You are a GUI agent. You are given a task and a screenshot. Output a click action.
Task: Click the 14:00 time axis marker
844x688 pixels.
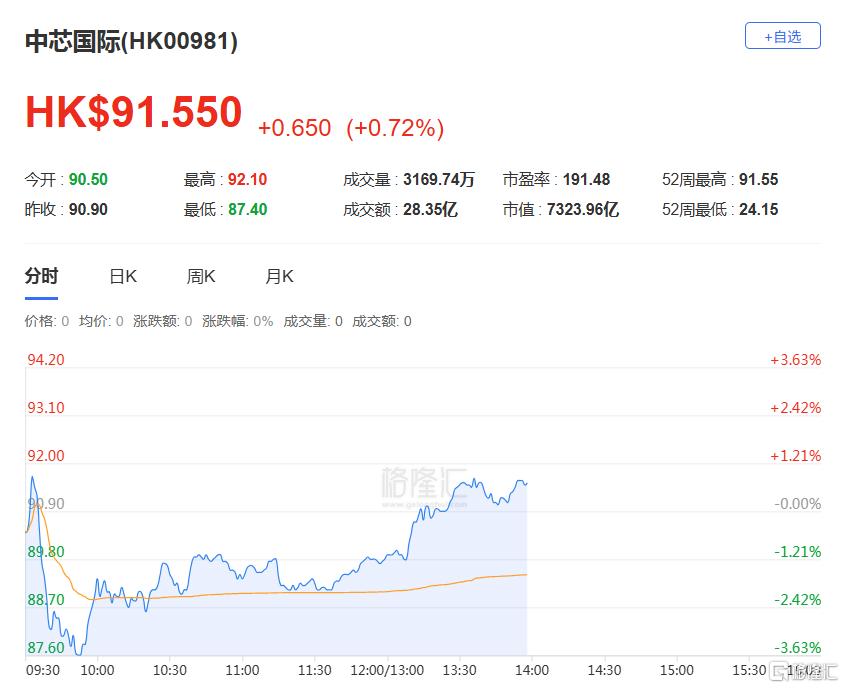pyautogui.click(x=530, y=670)
